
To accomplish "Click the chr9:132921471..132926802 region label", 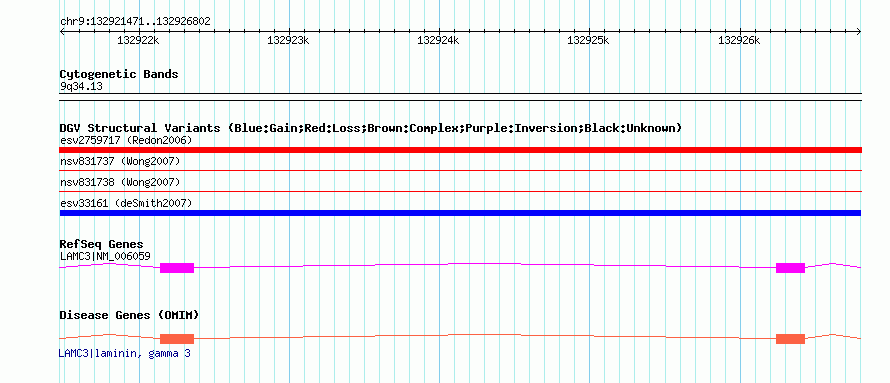I will point(135,22).
